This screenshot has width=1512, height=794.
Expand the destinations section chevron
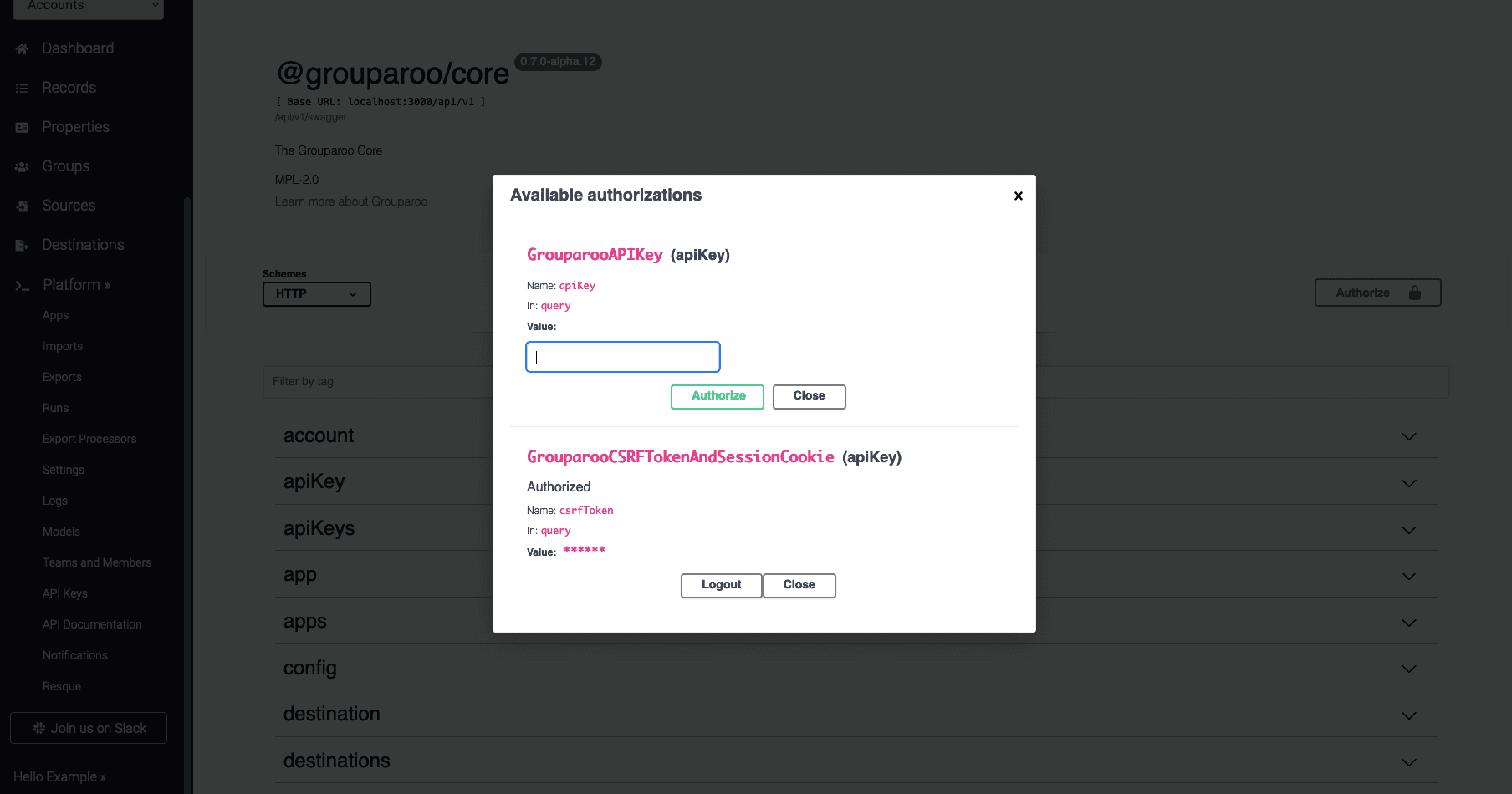click(x=1408, y=762)
